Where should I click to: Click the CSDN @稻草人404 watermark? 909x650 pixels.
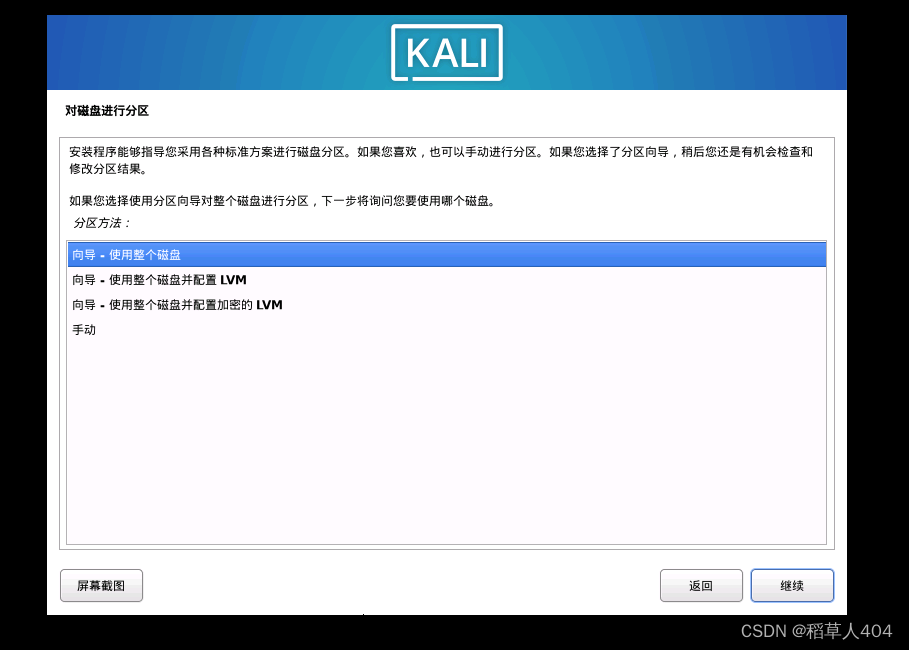816,631
